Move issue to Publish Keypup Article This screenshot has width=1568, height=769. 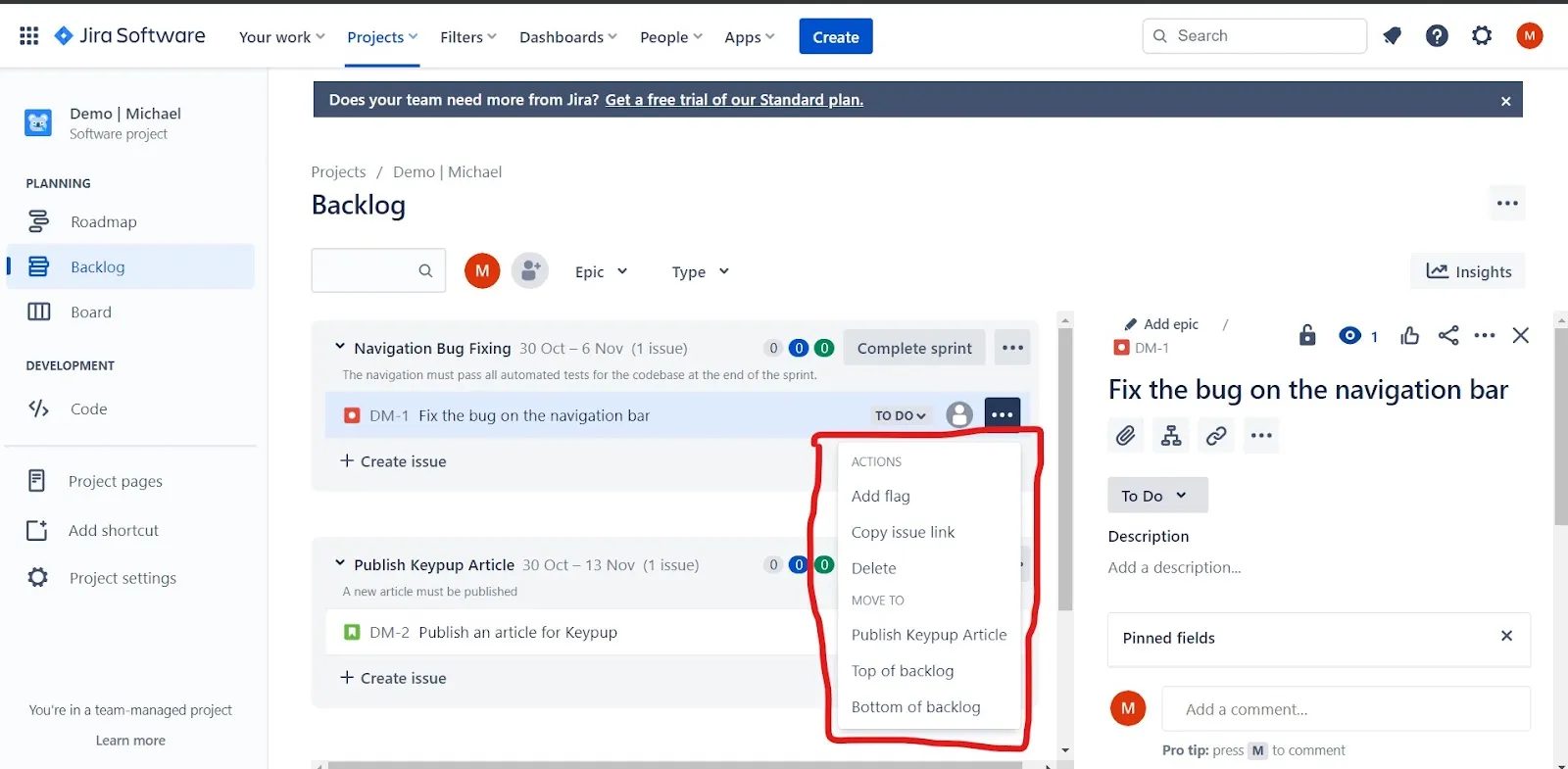click(x=929, y=635)
